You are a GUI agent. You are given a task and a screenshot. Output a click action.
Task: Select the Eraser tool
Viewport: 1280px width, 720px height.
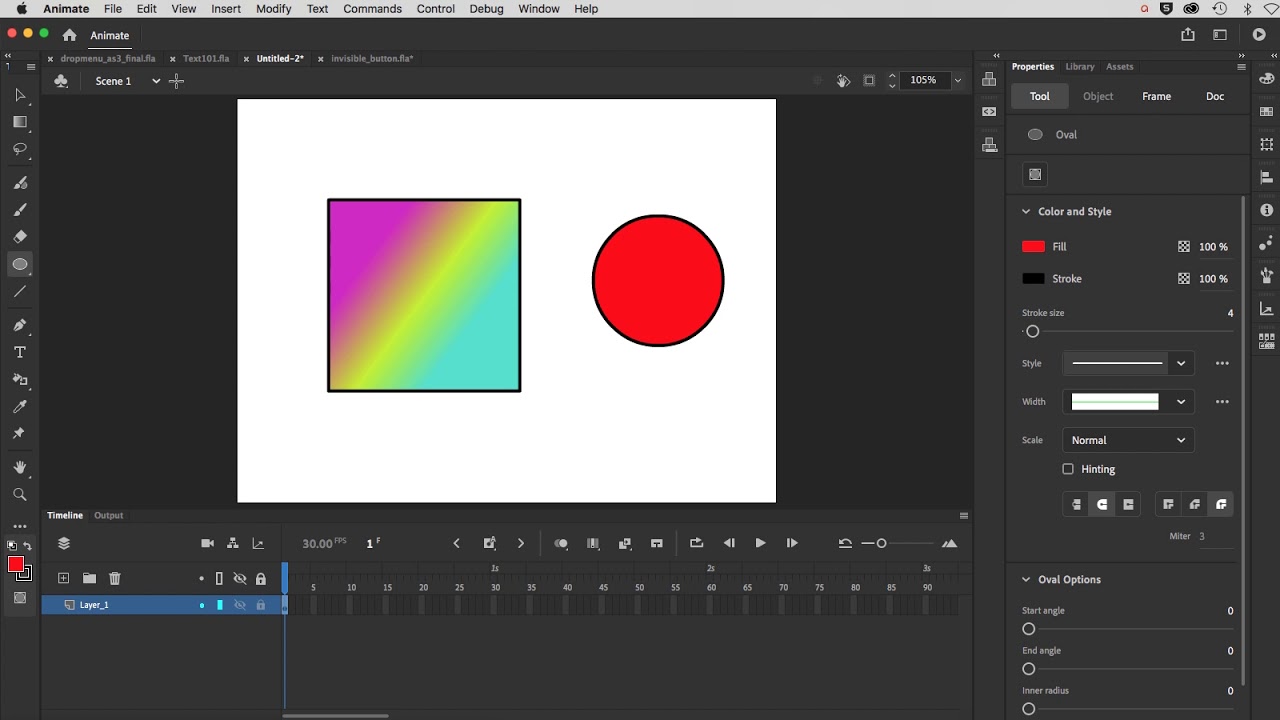20,237
